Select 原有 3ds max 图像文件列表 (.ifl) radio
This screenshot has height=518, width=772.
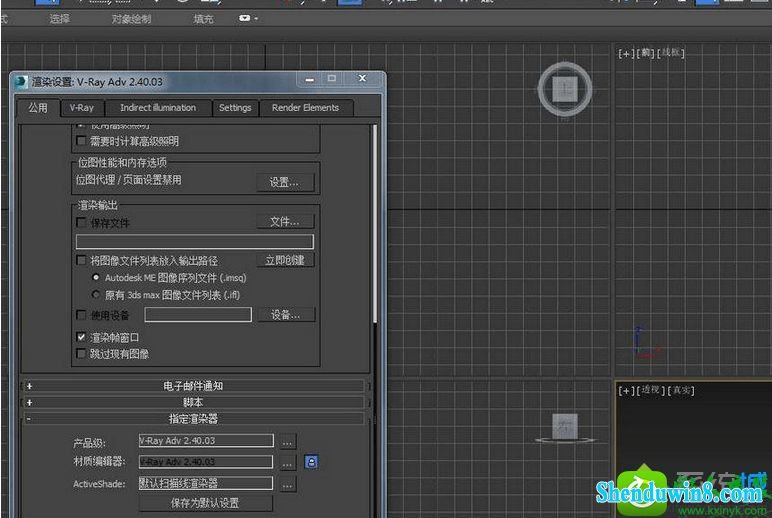96,294
